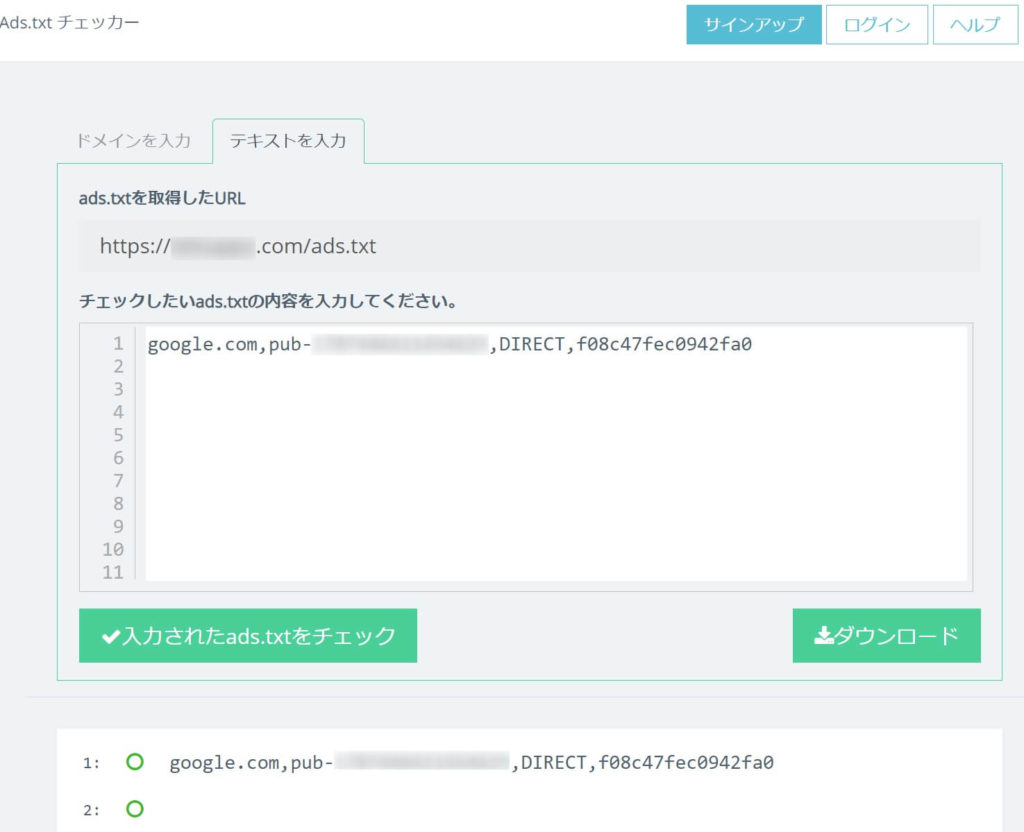Click the サインアップ button
Screen dimensions: 1024x832
(x=754, y=25)
